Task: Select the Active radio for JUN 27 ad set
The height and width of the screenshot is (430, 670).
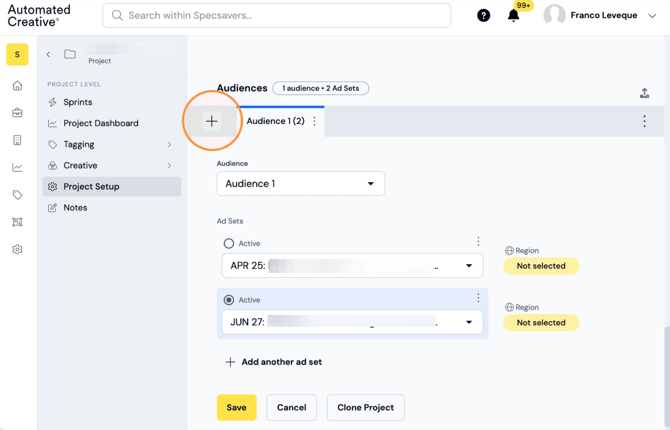Action: tap(229, 300)
